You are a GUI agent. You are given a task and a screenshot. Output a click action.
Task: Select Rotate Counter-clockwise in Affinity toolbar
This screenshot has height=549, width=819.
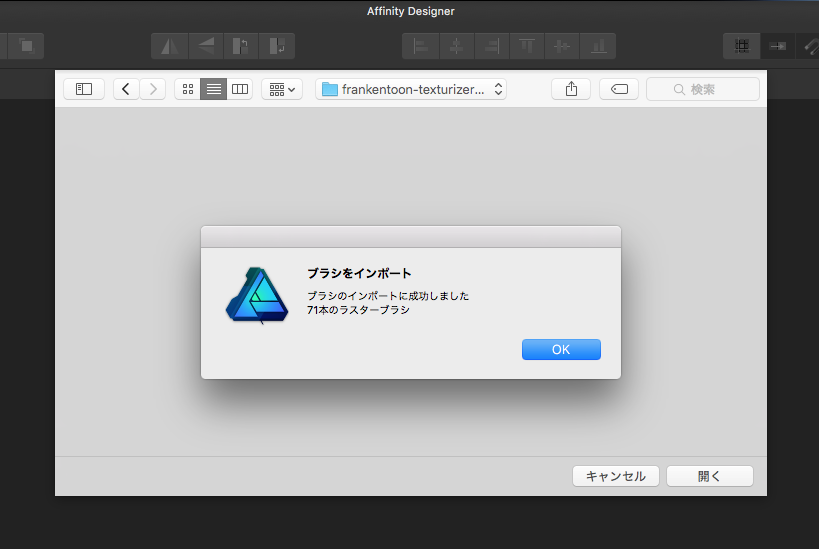pyautogui.click(x=241, y=46)
